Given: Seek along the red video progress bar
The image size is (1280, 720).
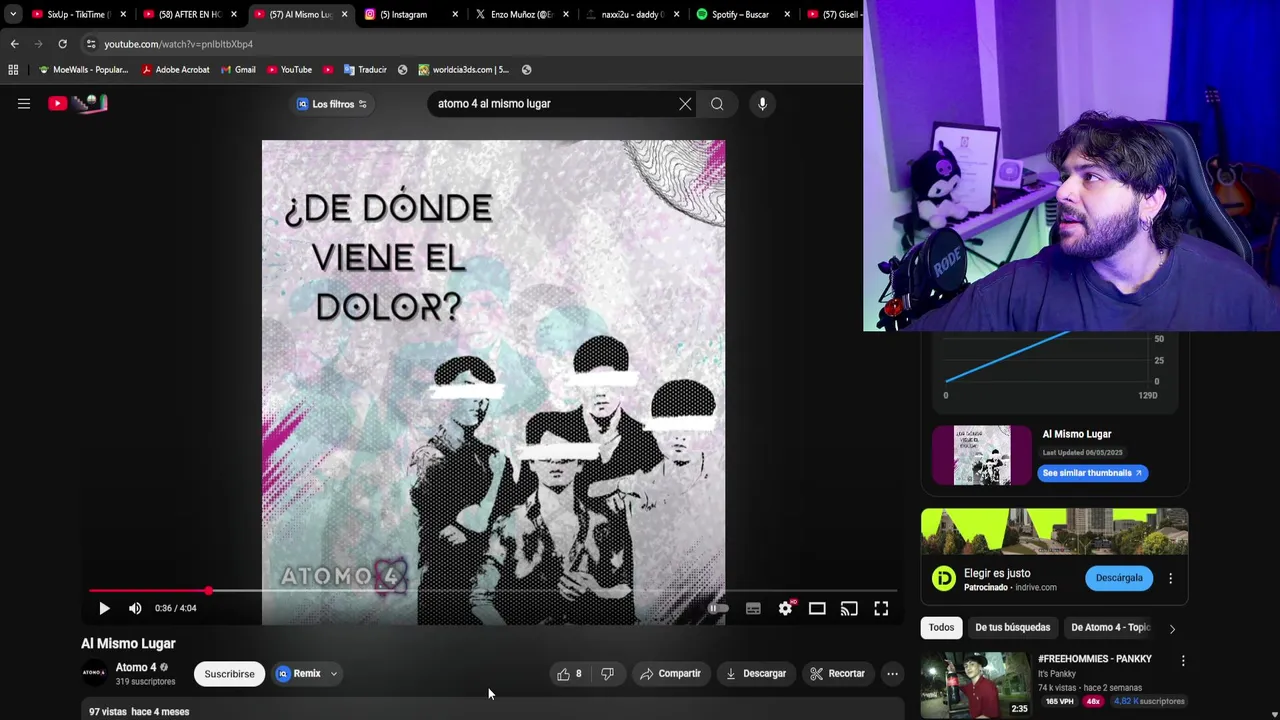Looking at the screenshot, I should (493, 591).
